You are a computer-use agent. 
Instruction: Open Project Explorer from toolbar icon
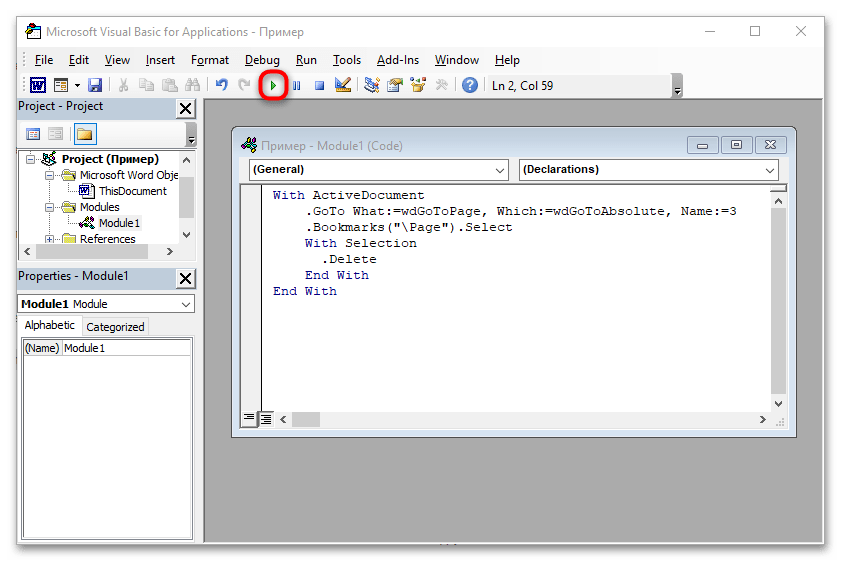(x=372, y=86)
